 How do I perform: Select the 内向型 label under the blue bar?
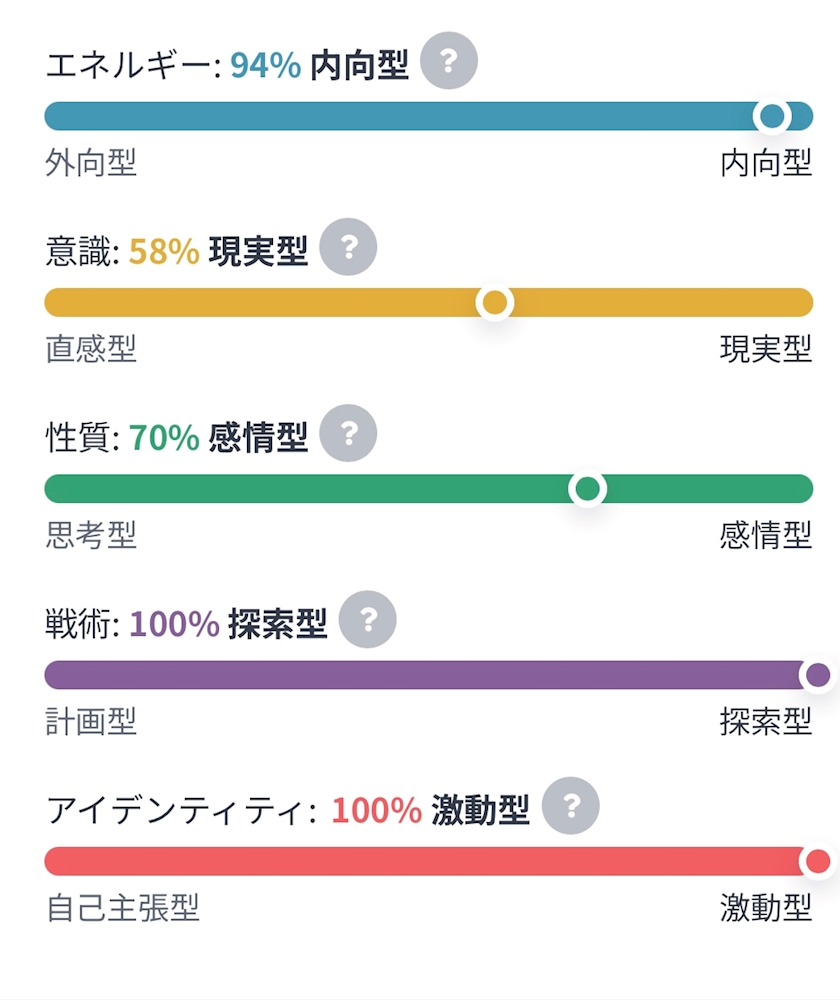click(x=766, y=163)
